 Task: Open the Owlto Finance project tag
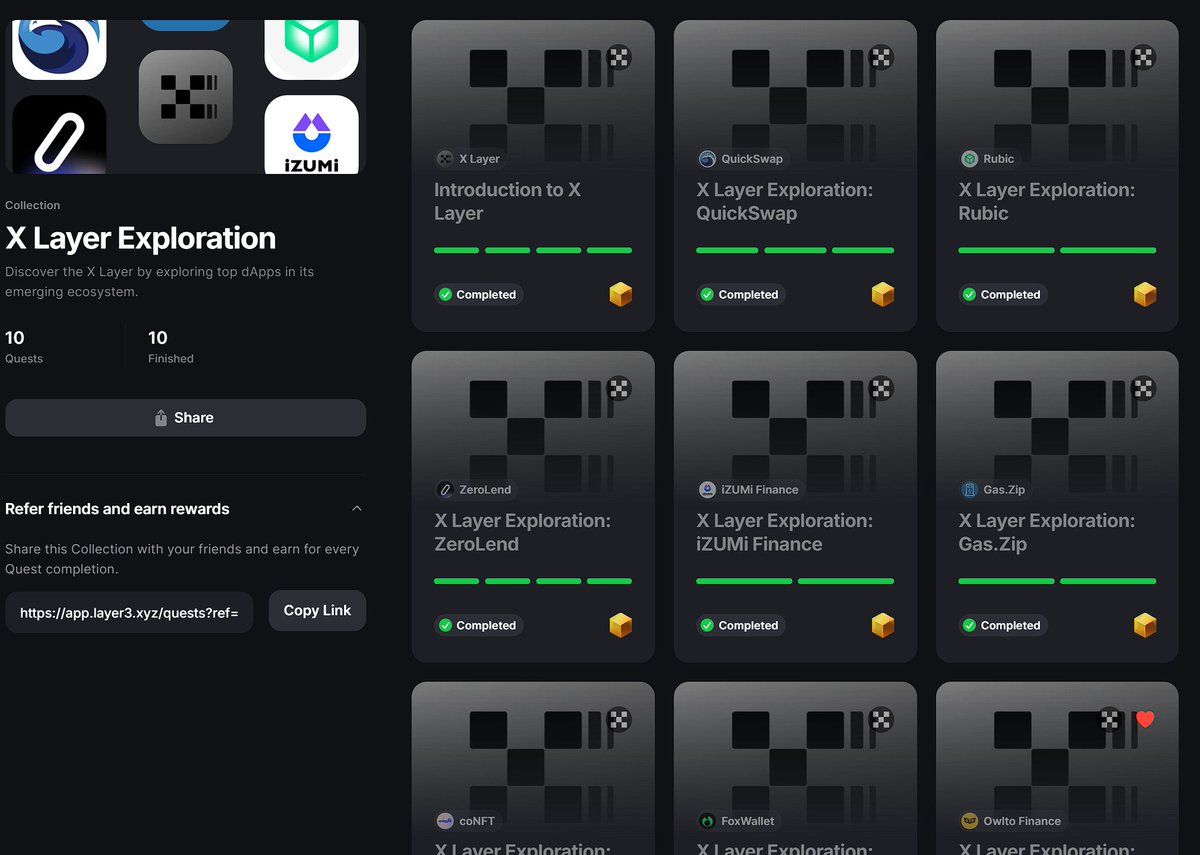[x=1011, y=821]
